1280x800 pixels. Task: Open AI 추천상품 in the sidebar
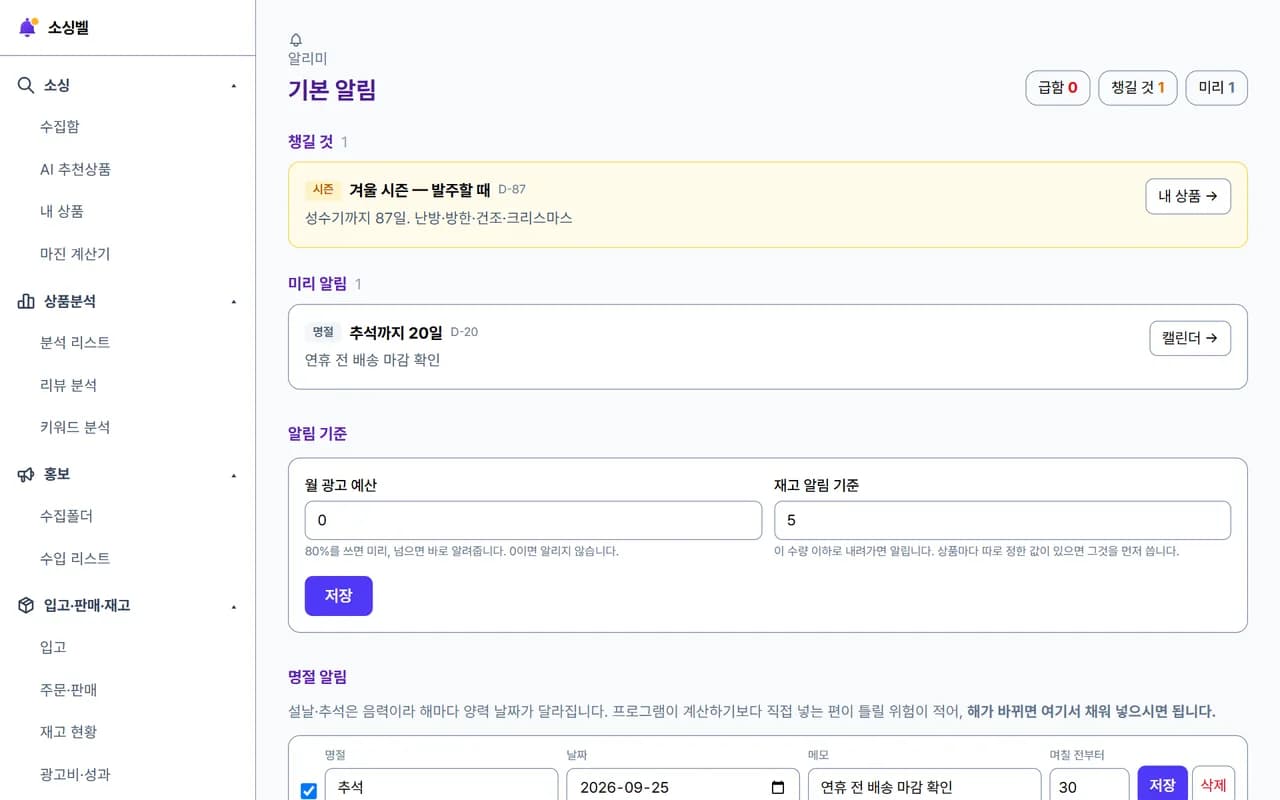pyautogui.click(x=75, y=169)
